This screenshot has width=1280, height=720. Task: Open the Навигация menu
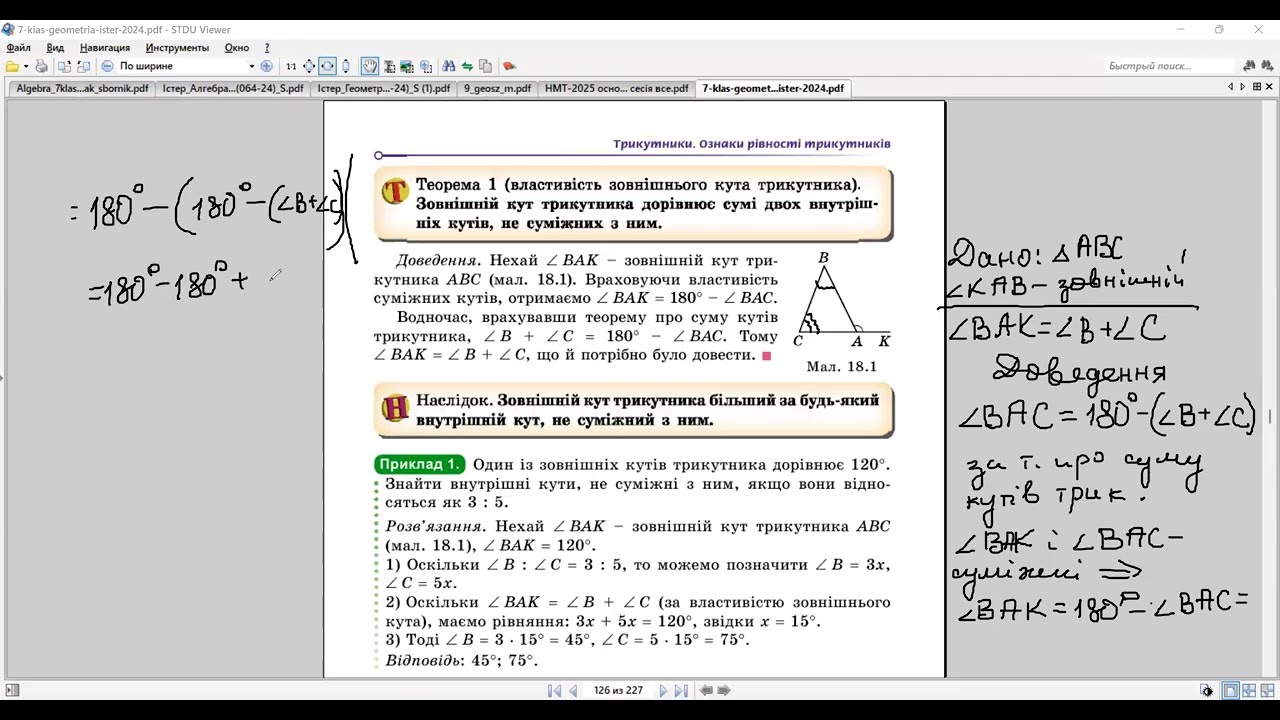(105, 47)
